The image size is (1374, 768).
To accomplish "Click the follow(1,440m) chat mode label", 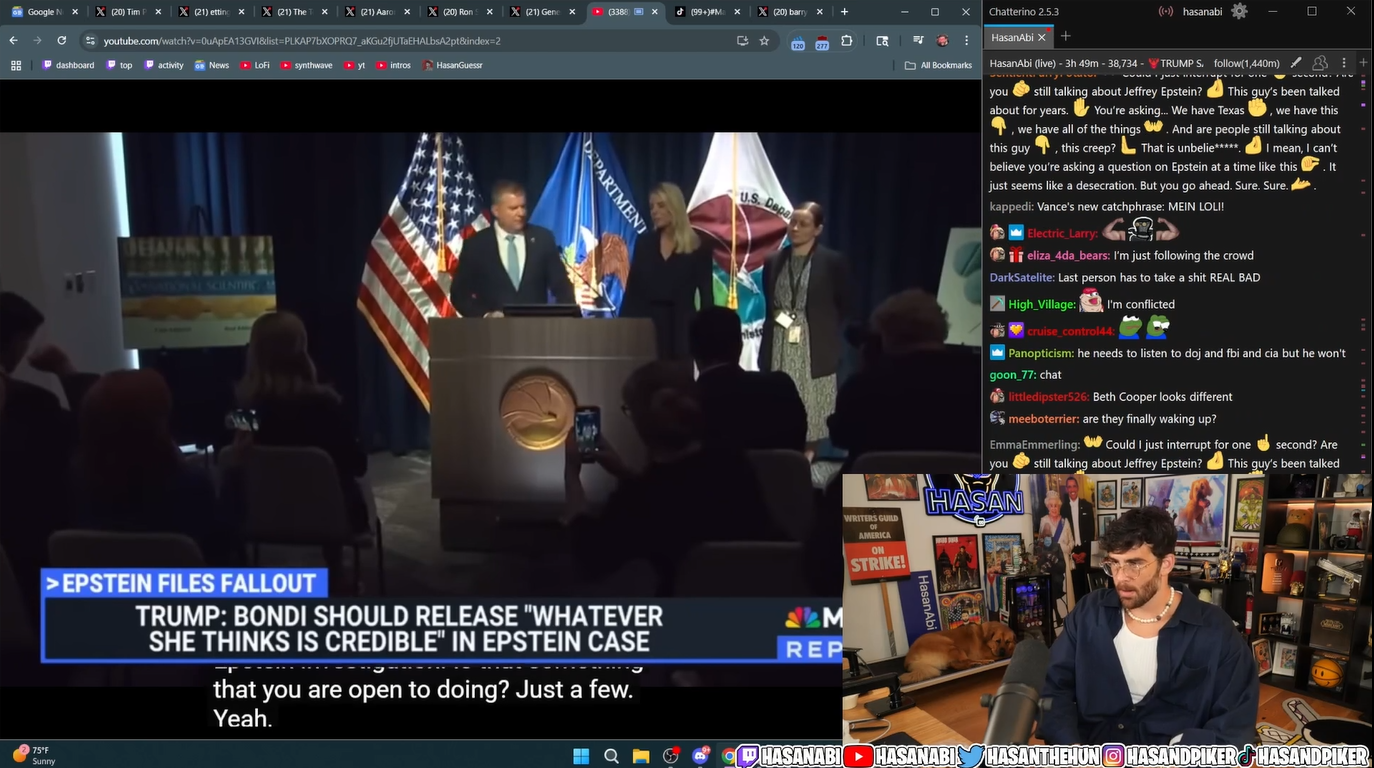I will (x=1246, y=63).
